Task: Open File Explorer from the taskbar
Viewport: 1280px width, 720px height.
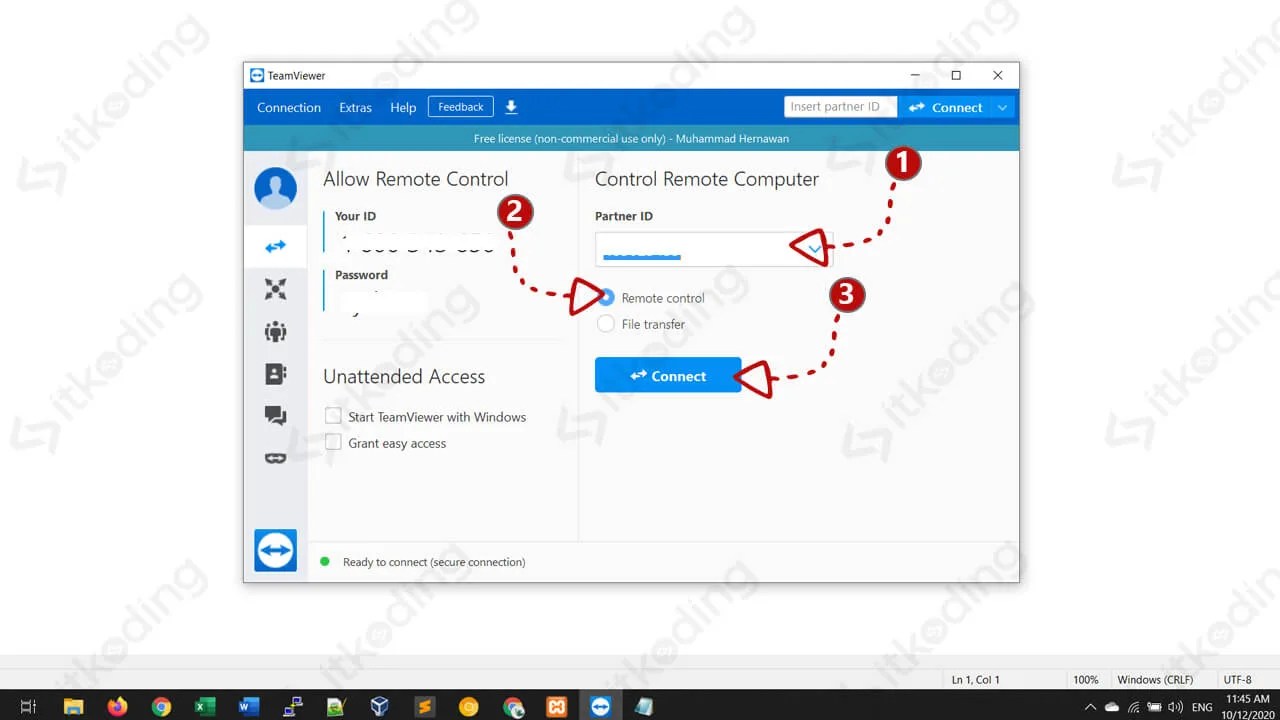Action: 73,706
